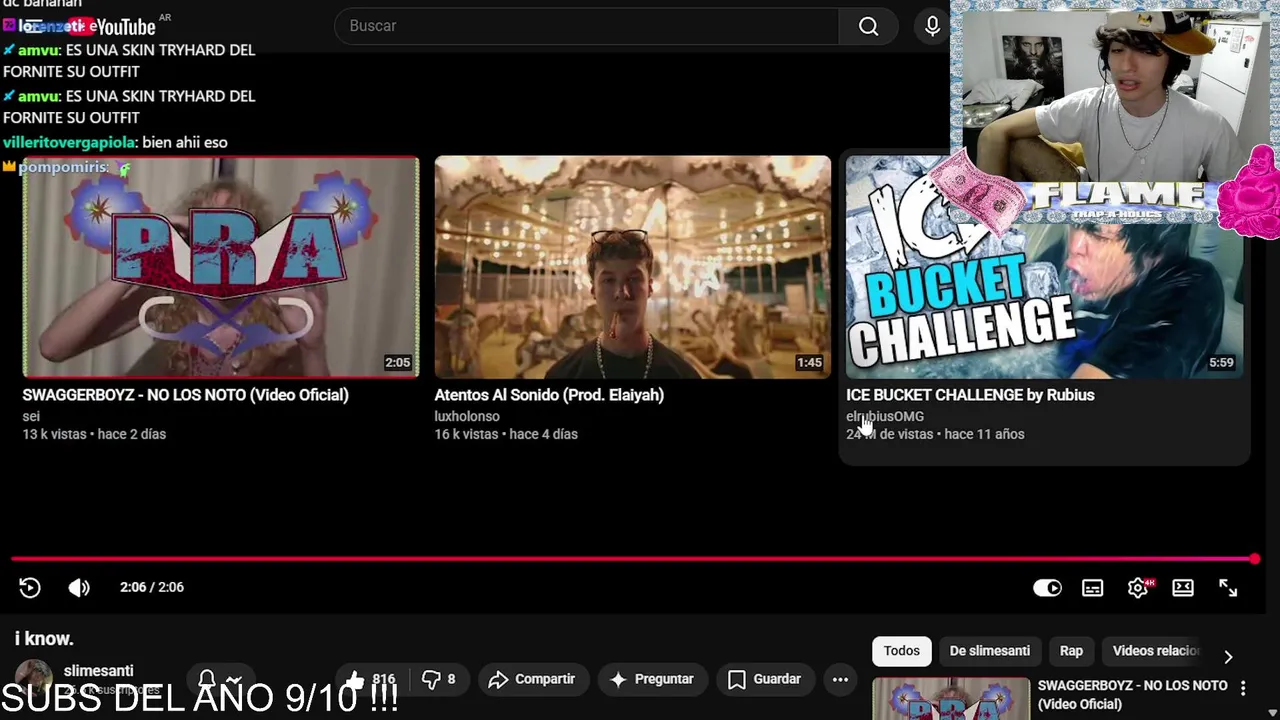Click the search magnifier icon
This screenshot has height=720, width=1280.
click(x=868, y=27)
